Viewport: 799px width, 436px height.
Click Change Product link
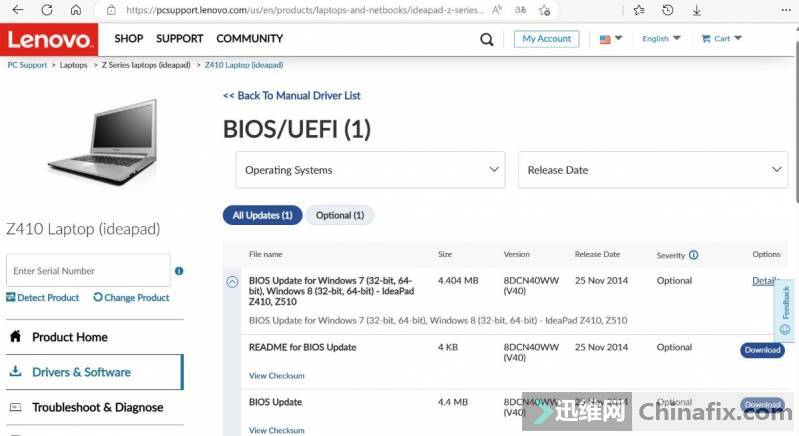(131, 297)
